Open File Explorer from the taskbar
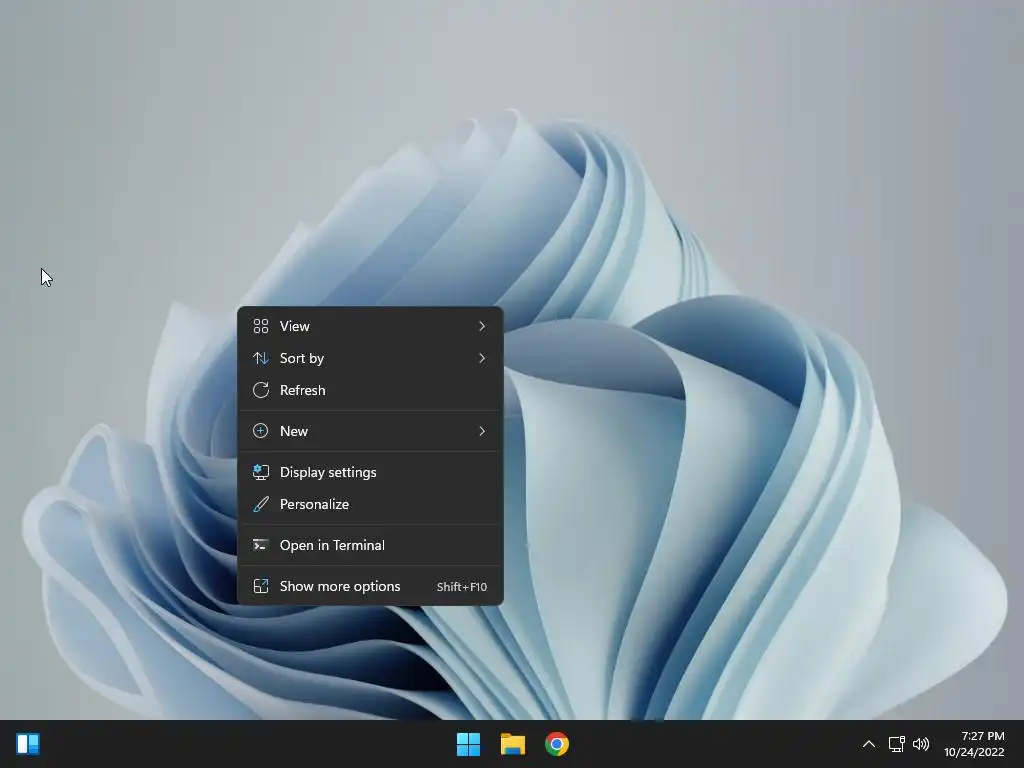Viewport: 1024px width, 768px height. coord(513,744)
